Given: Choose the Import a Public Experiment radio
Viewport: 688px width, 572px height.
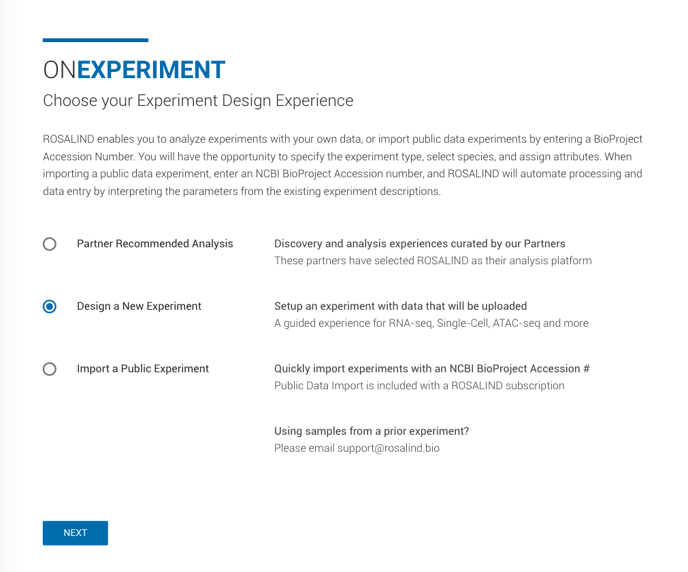Looking at the screenshot, I should 50,369.
